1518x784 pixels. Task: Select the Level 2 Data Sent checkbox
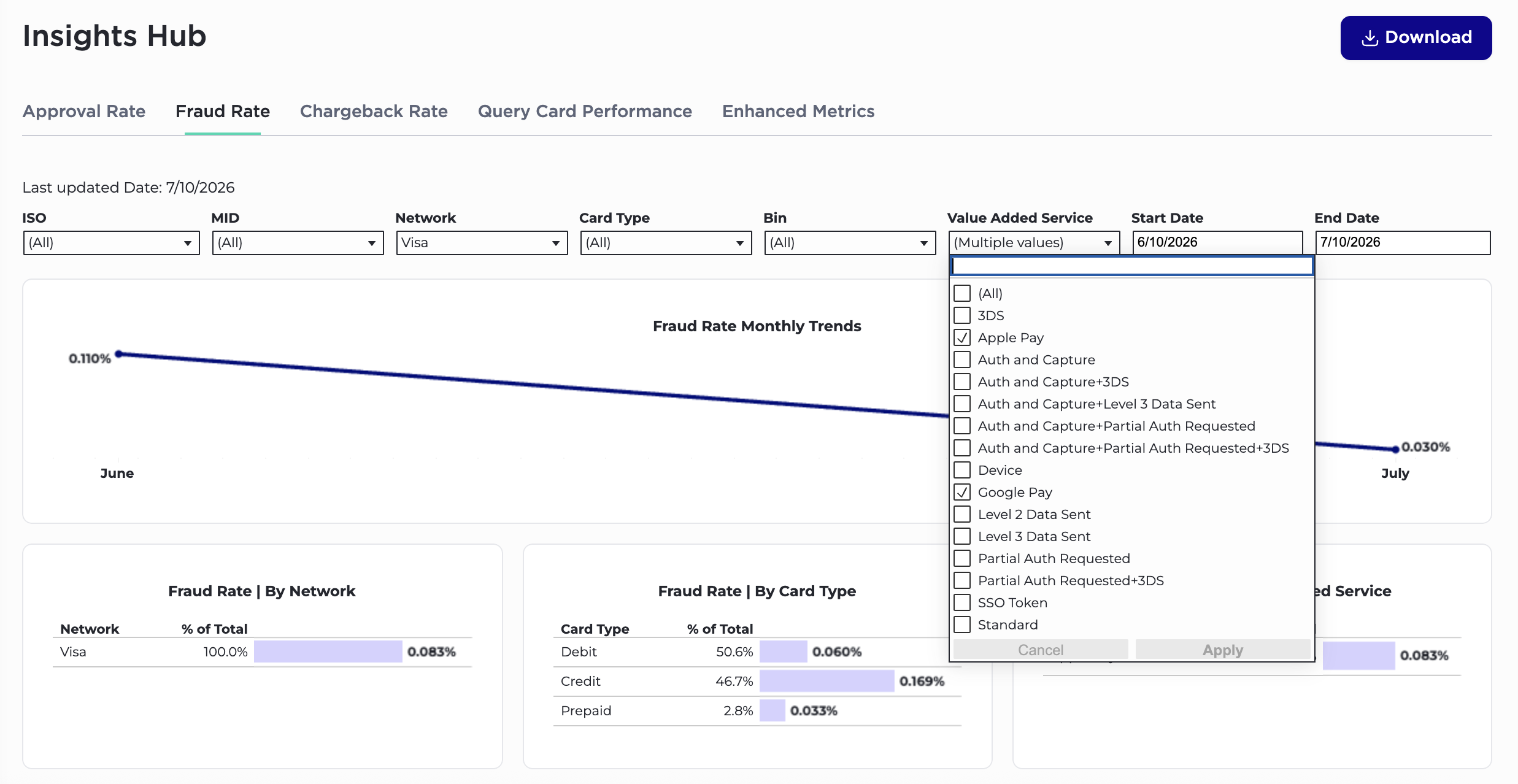coord(962,514)
